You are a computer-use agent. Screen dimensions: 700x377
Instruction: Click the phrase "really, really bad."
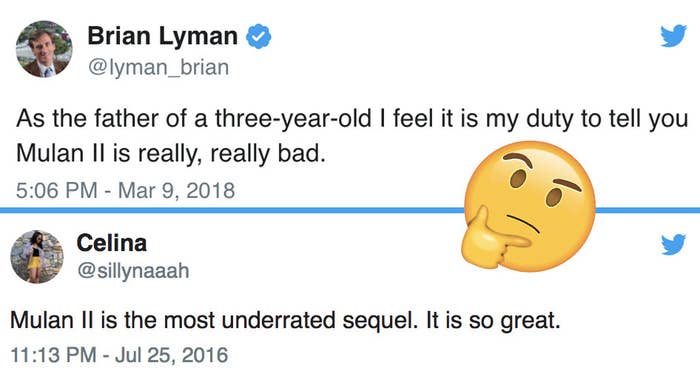[x=231, y=154]
